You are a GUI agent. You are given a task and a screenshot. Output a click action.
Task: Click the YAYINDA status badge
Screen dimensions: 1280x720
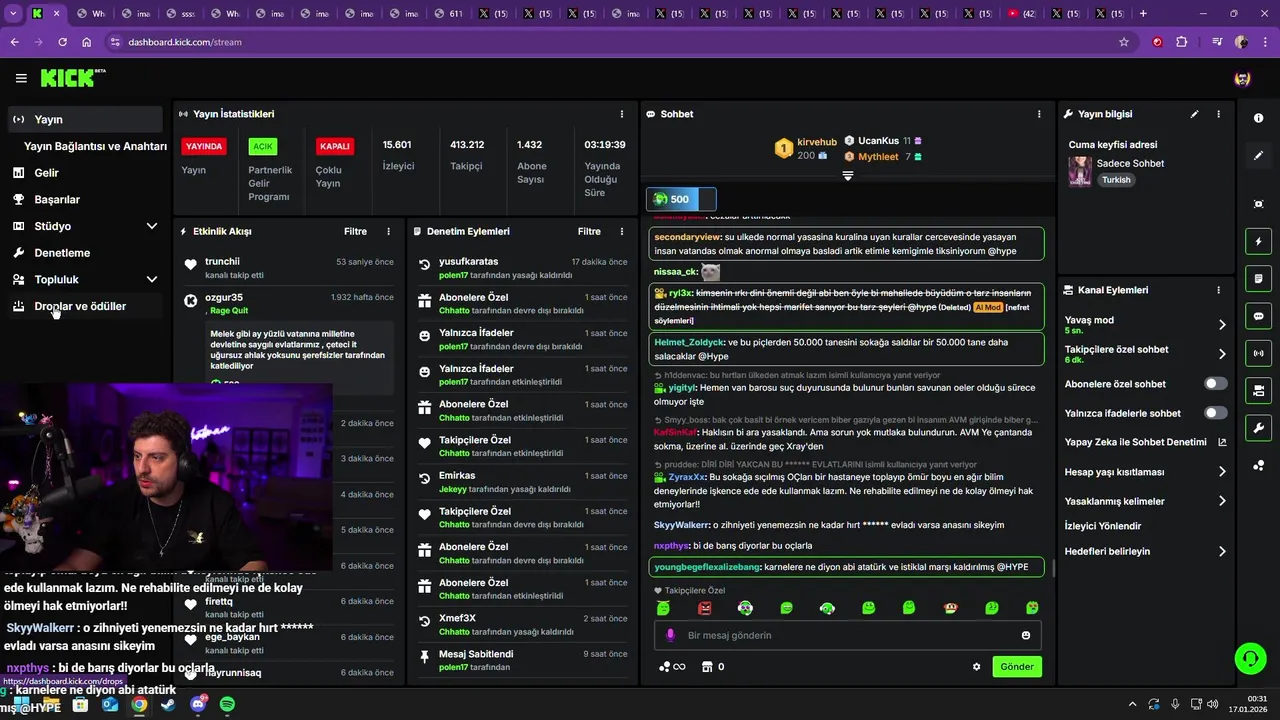click(204, 146)
